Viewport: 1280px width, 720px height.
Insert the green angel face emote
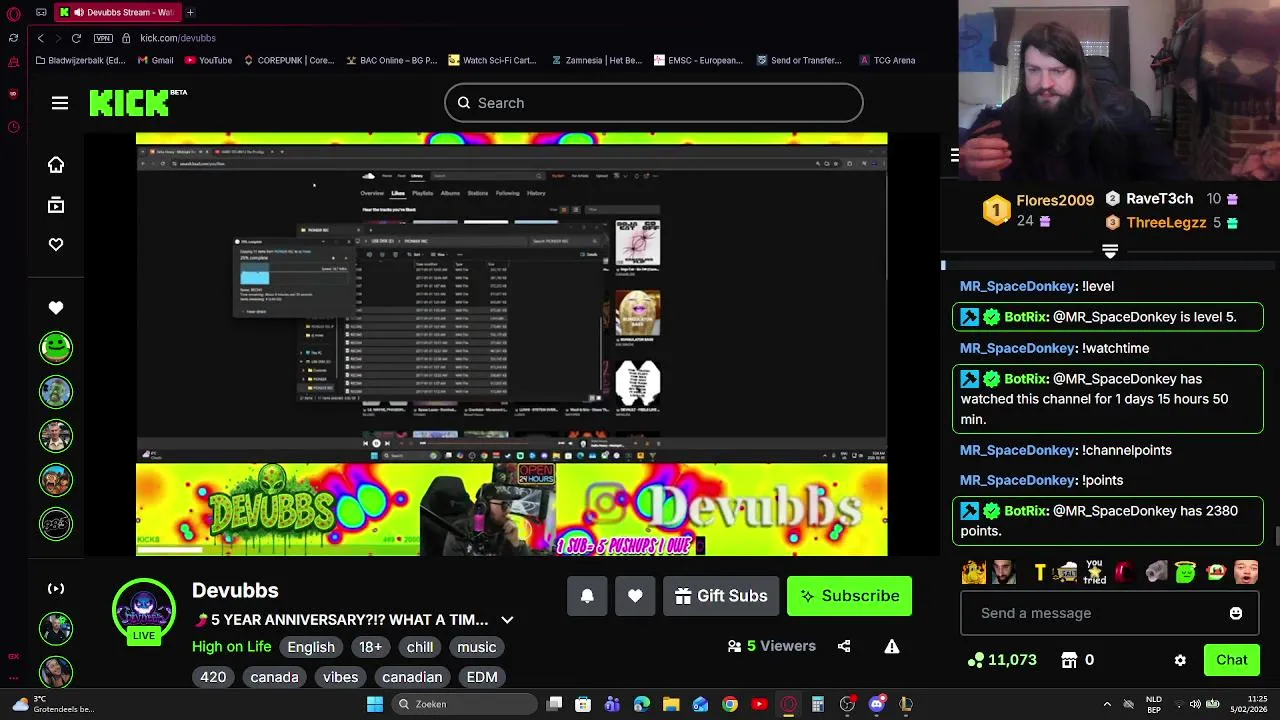pos(1185,572)
